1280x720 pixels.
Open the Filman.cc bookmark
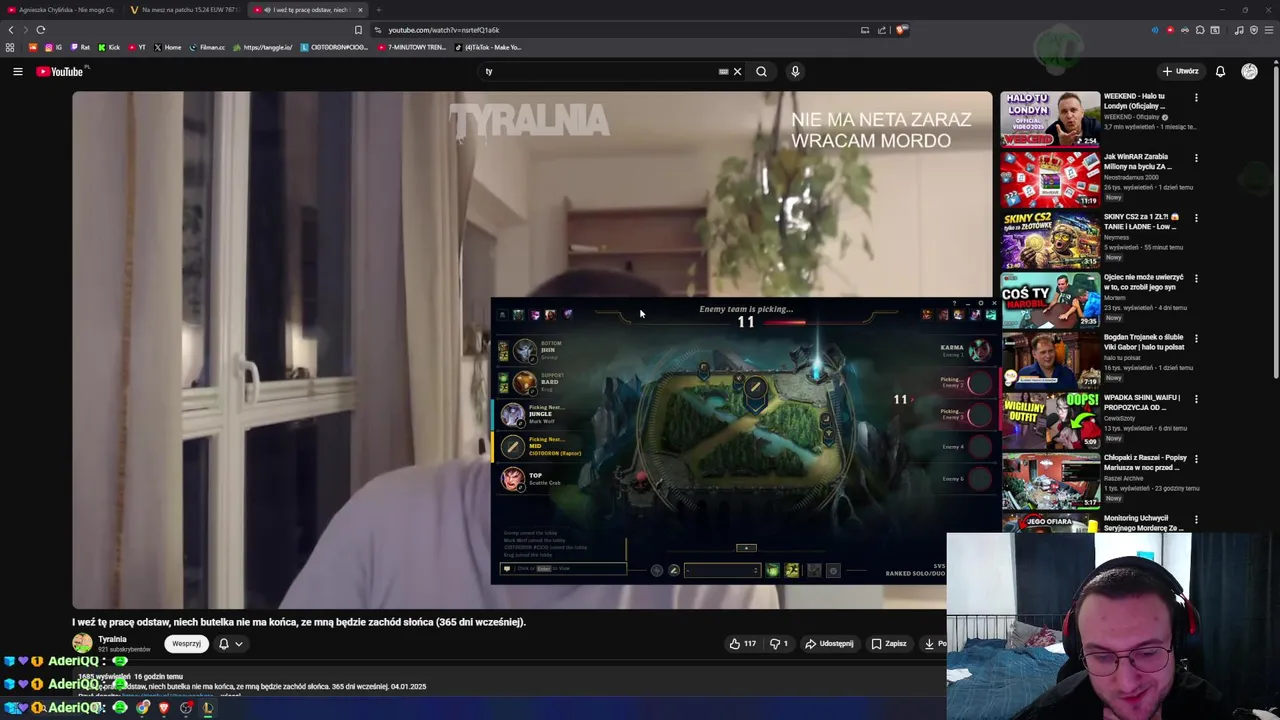[207, 47]
